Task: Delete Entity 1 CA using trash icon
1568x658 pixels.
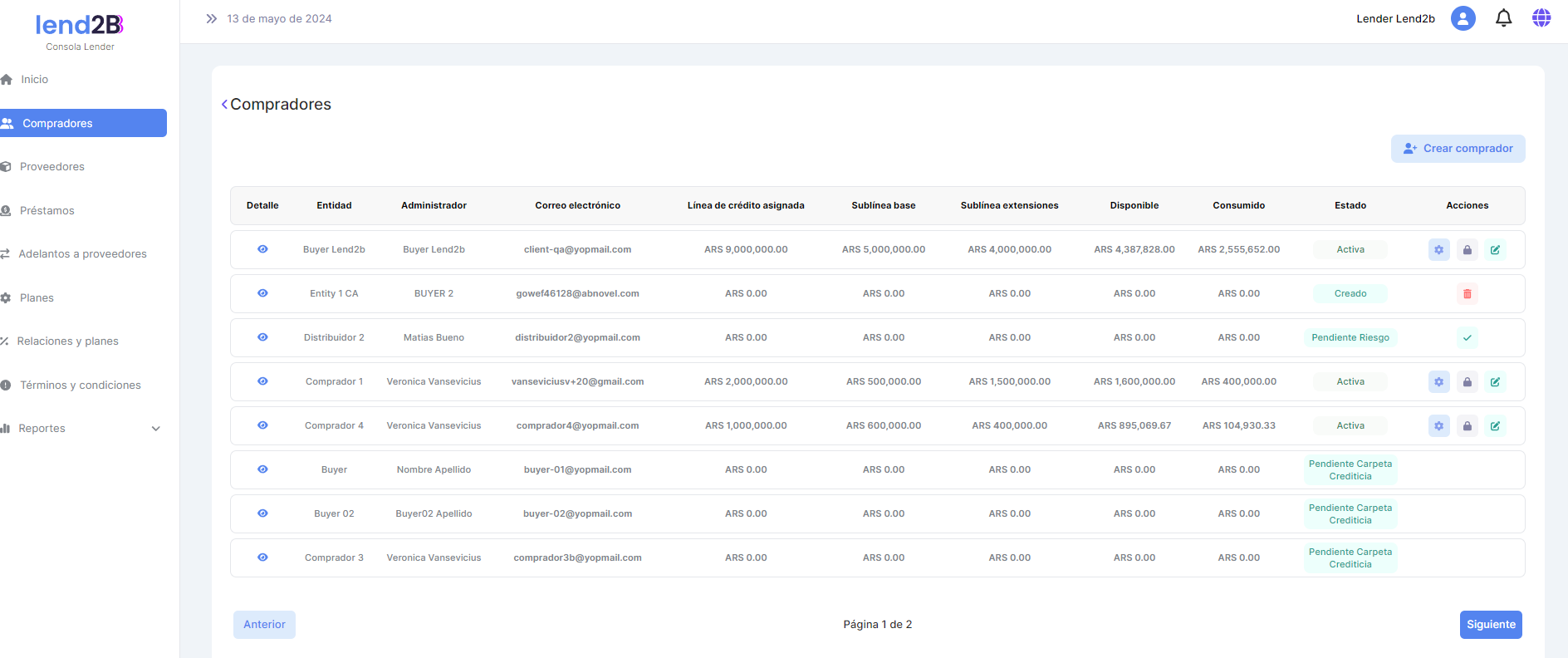Action: (1467, 294)
